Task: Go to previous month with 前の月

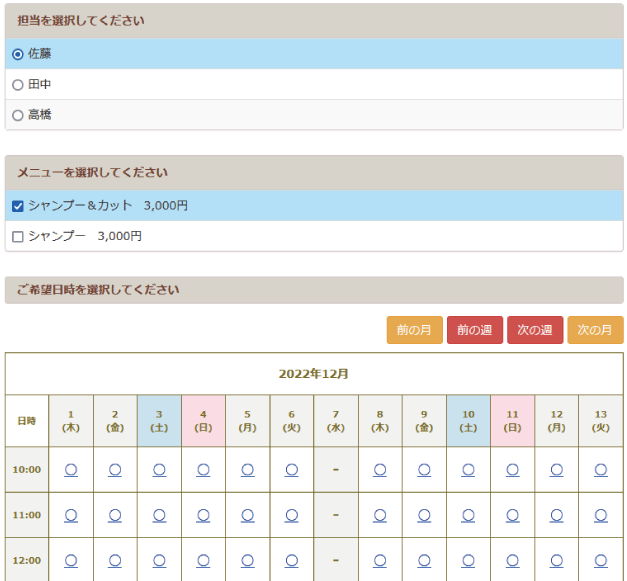Action: [414, 330]
